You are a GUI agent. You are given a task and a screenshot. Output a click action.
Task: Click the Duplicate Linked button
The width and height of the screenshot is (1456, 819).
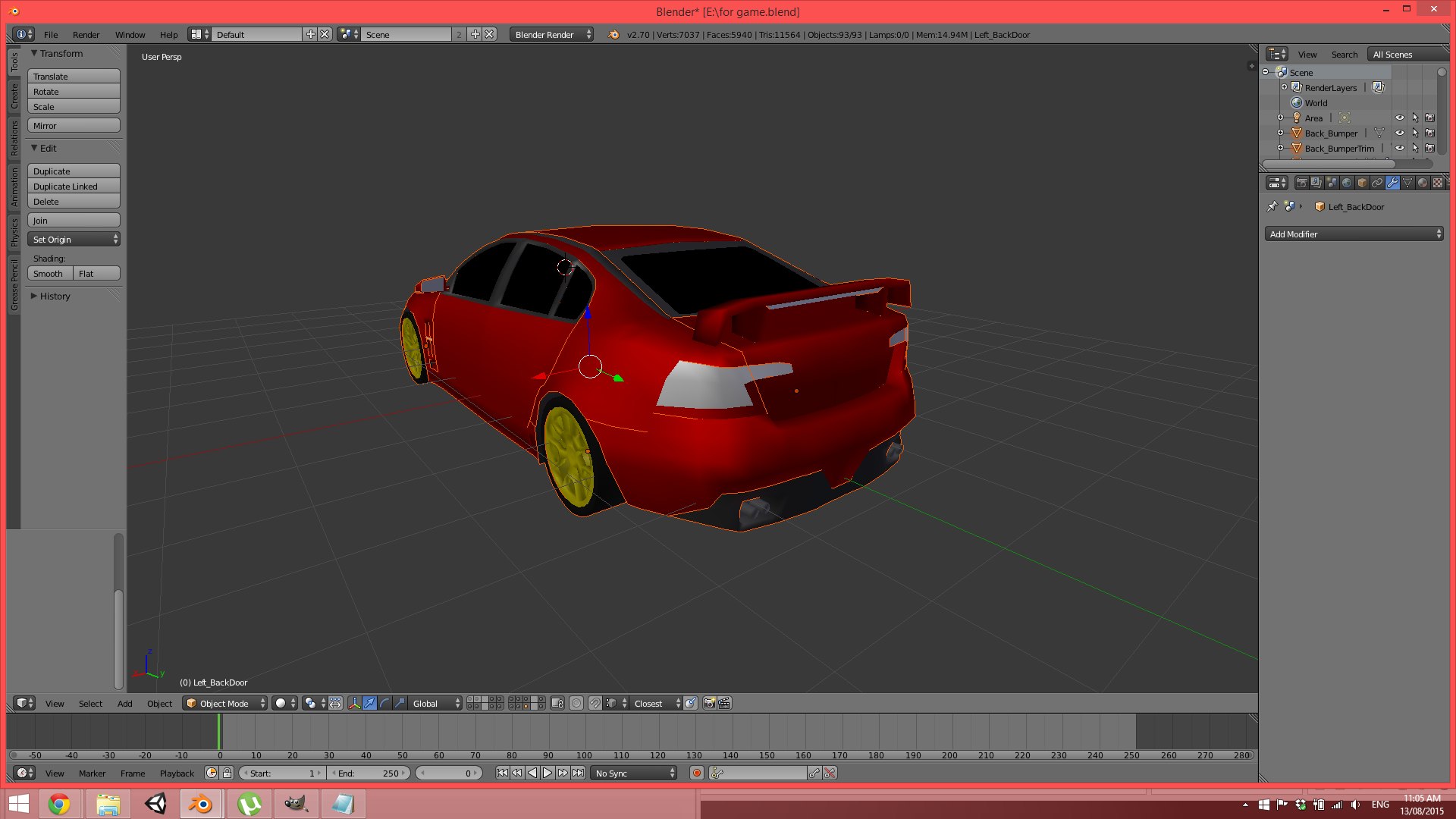click(x=74, y=187)
